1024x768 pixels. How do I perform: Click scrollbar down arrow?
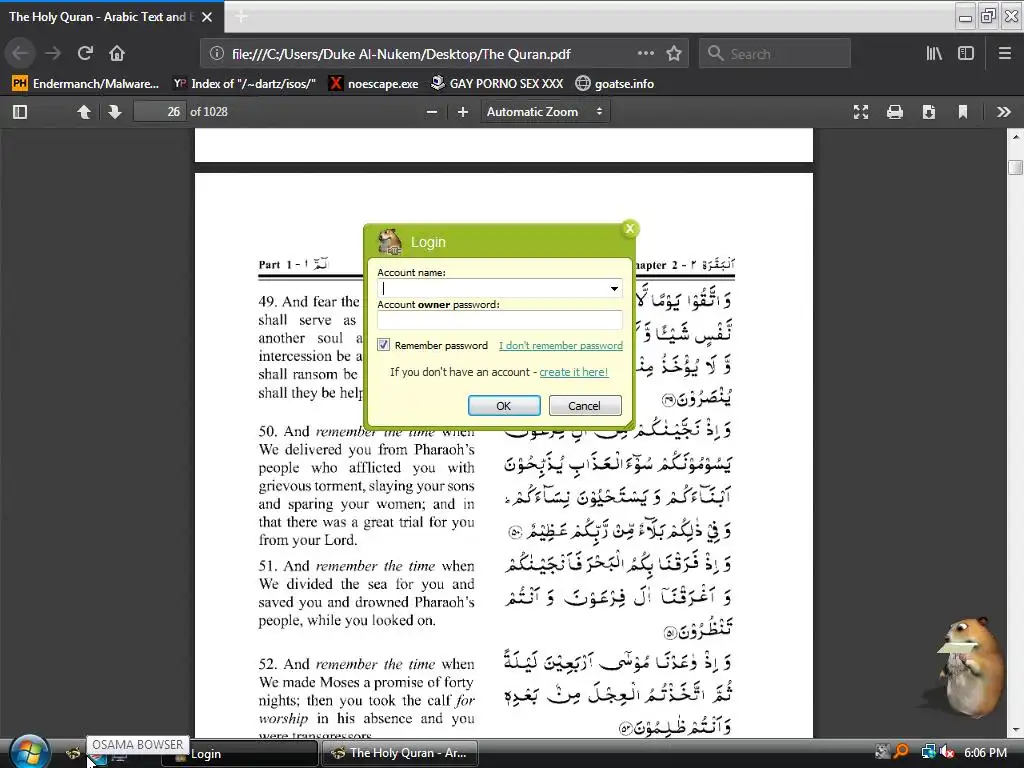coord(1015,729)
